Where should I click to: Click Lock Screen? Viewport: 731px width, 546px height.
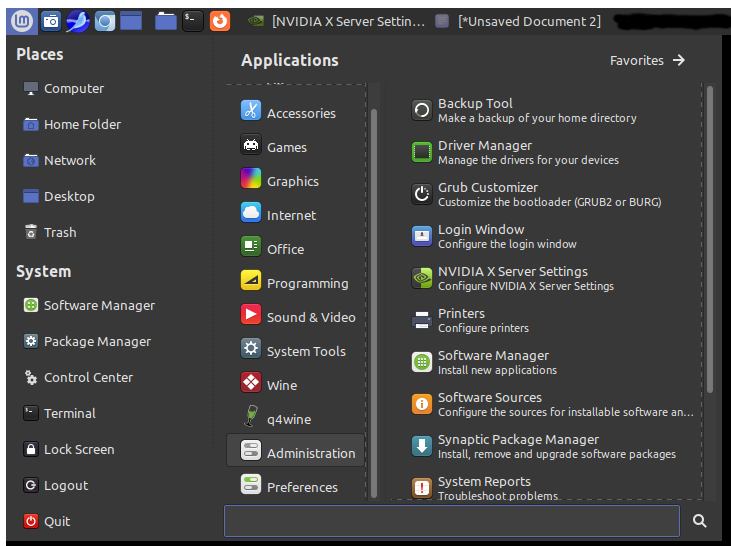coord(69,449)
